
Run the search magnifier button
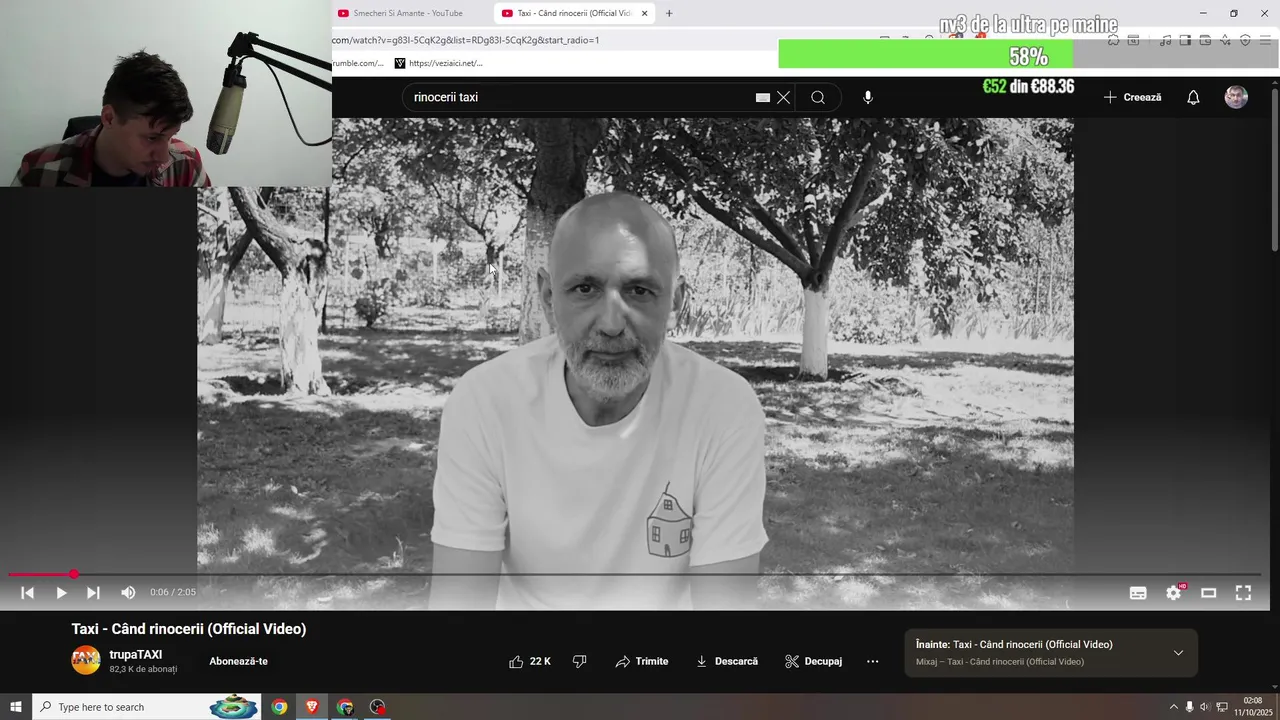coord(818,97)
